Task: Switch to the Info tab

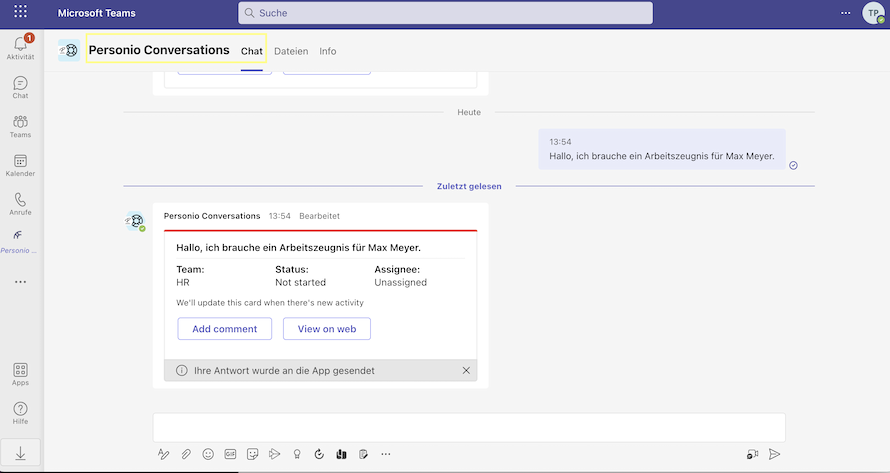Action: [328, 51]
